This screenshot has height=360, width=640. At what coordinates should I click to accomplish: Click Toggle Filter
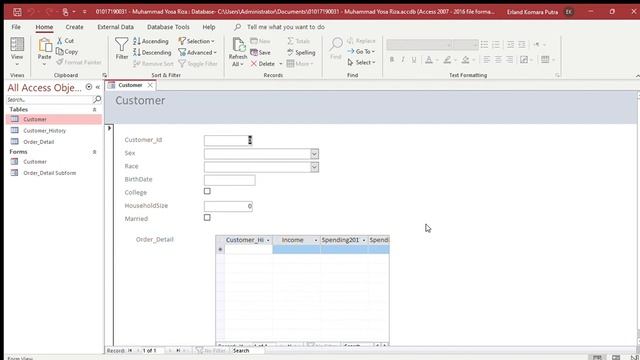click(x=198, y=64)
